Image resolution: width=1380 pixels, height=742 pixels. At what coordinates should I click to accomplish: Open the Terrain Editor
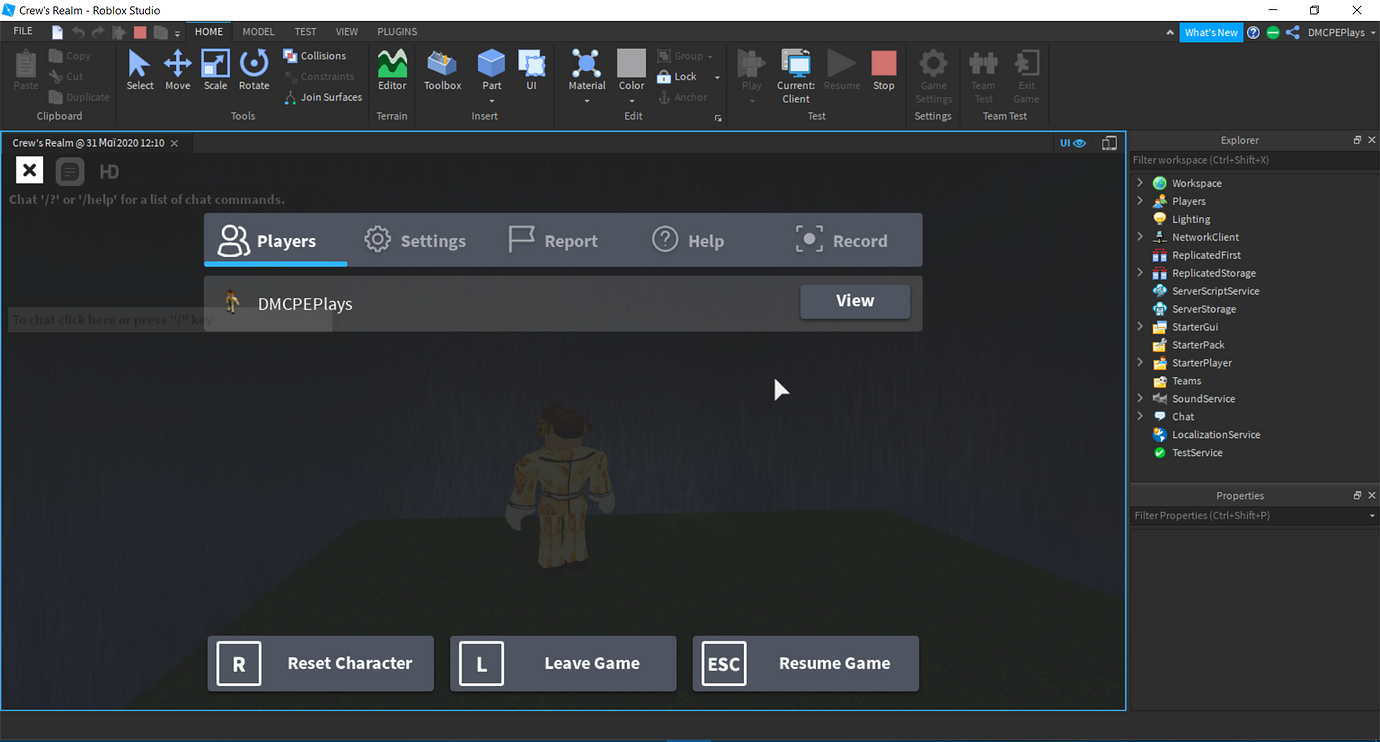392,70
